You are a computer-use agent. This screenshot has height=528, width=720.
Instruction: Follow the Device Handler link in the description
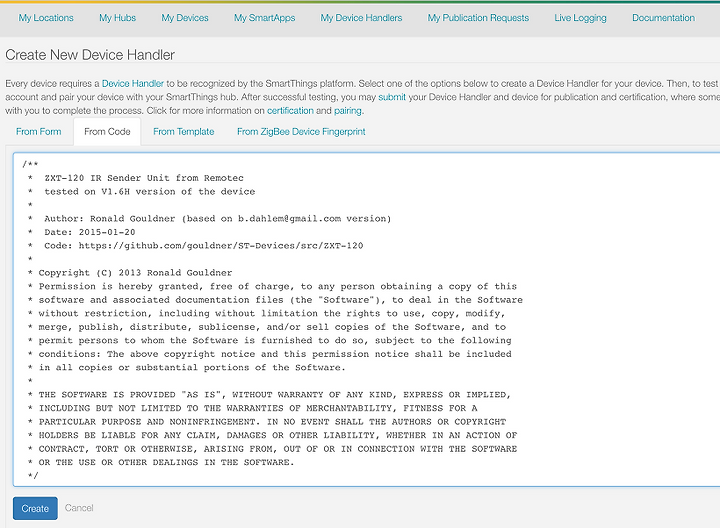coord(133,84)
